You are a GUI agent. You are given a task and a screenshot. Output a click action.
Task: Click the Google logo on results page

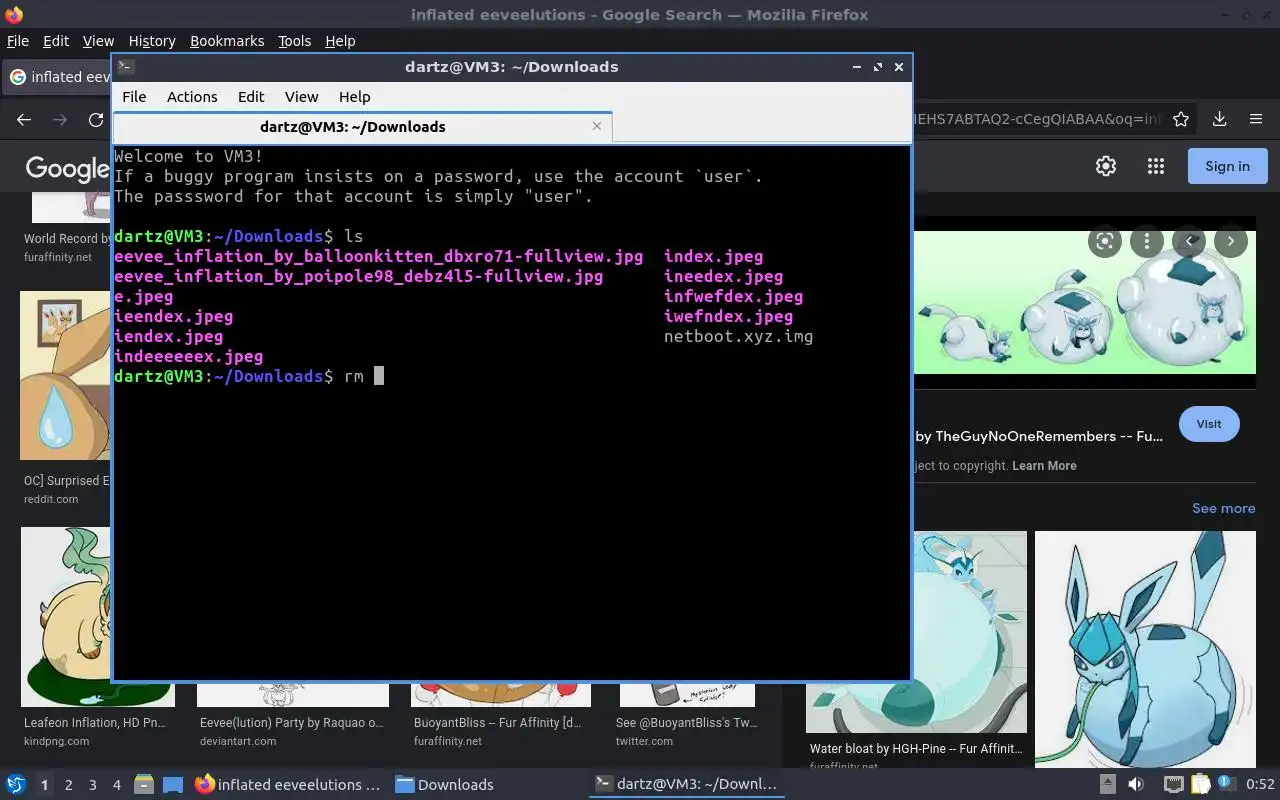[67, 168]
